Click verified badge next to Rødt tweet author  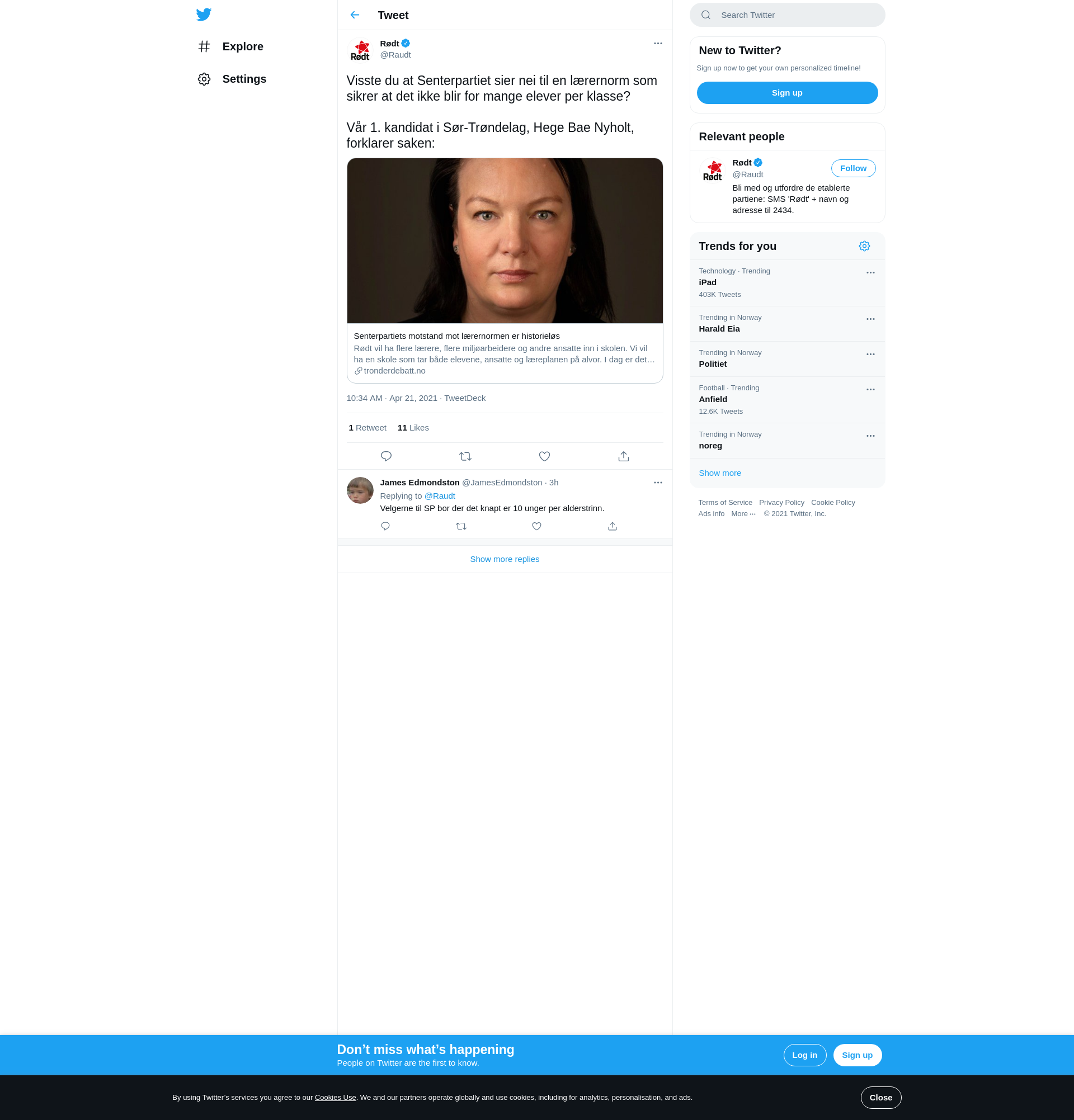(x=406, y=44)
